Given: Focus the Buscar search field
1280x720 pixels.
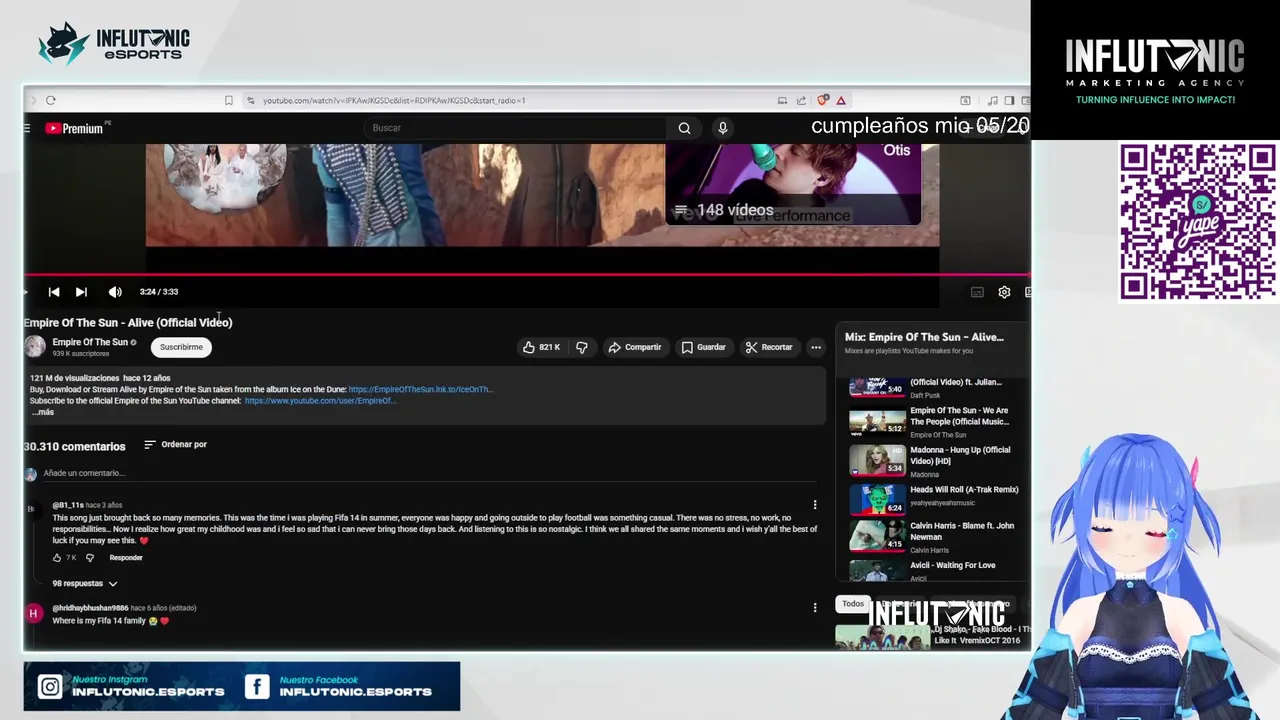Looking at the screenshot, I should [515, 128].
